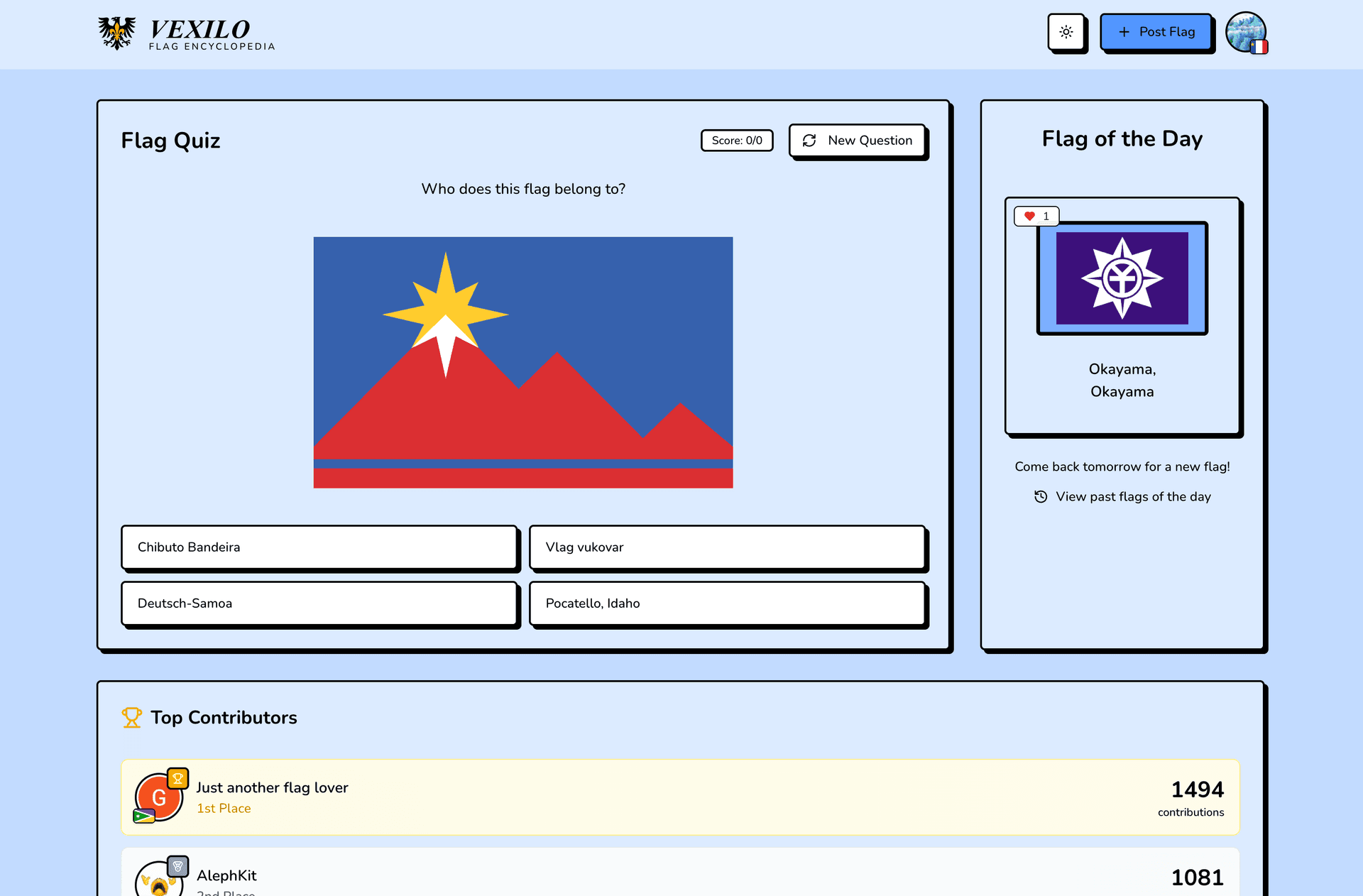Toggle the French flag language indicator

(1258, 48)
